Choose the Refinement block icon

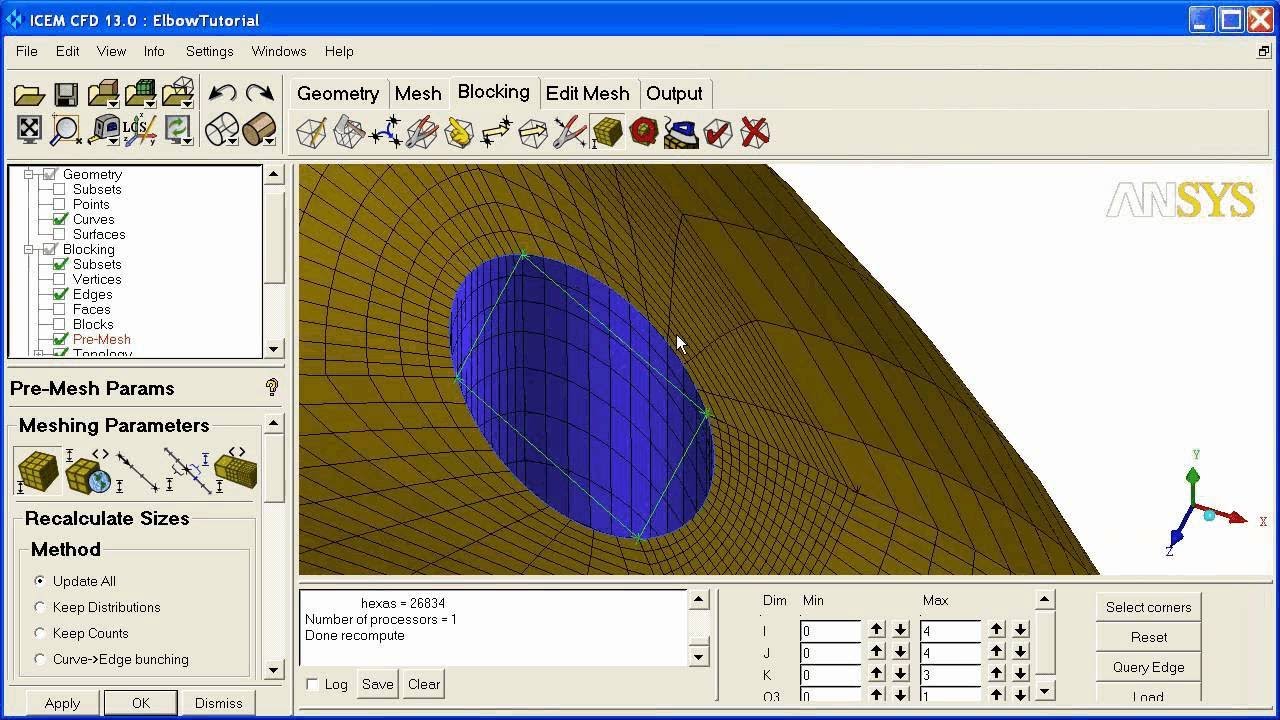235,469
